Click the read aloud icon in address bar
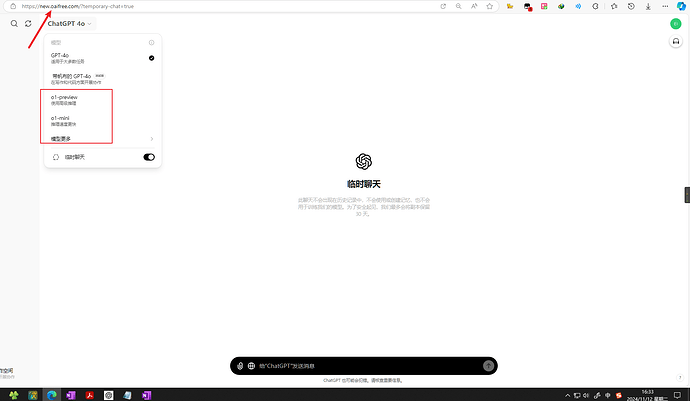 tap(474, 6)
